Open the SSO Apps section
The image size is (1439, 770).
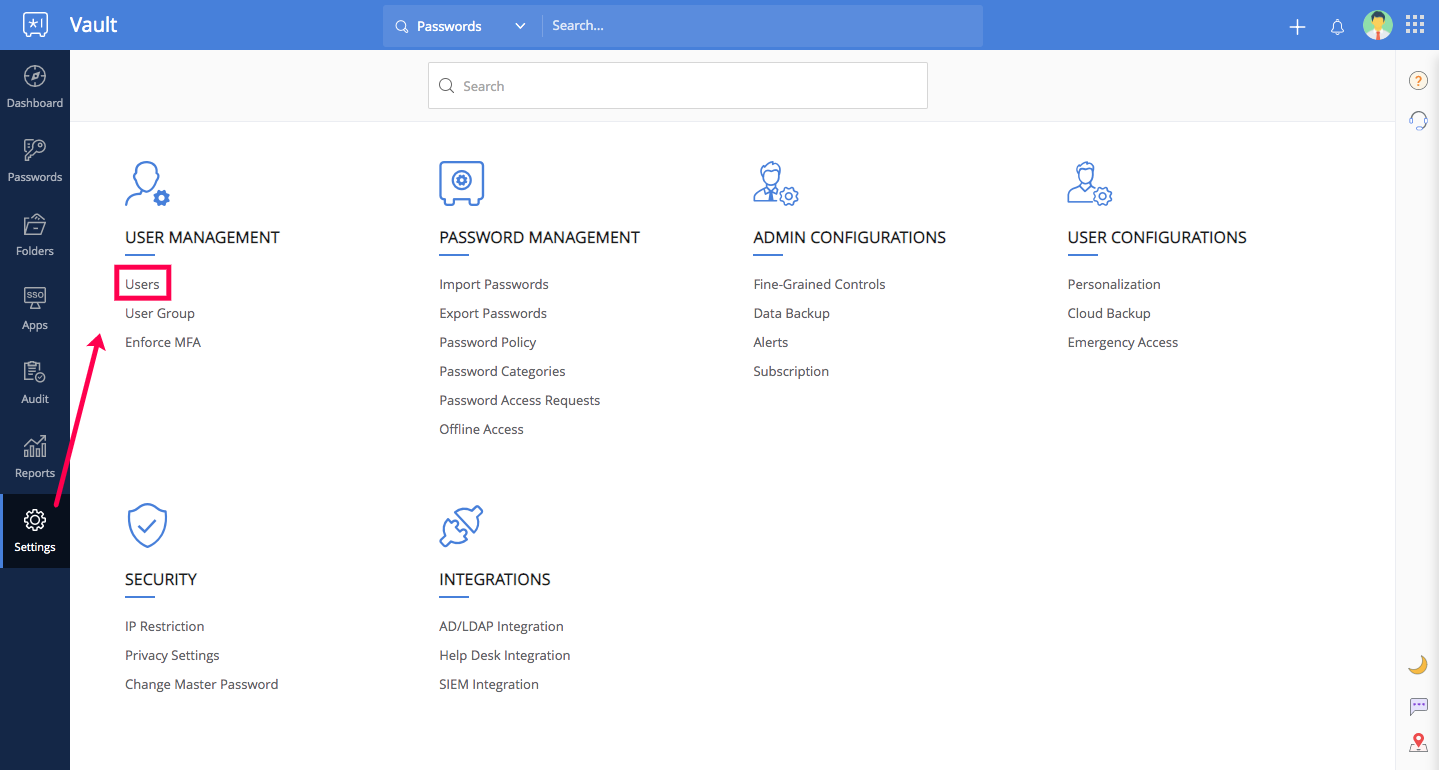pos(35,310)
